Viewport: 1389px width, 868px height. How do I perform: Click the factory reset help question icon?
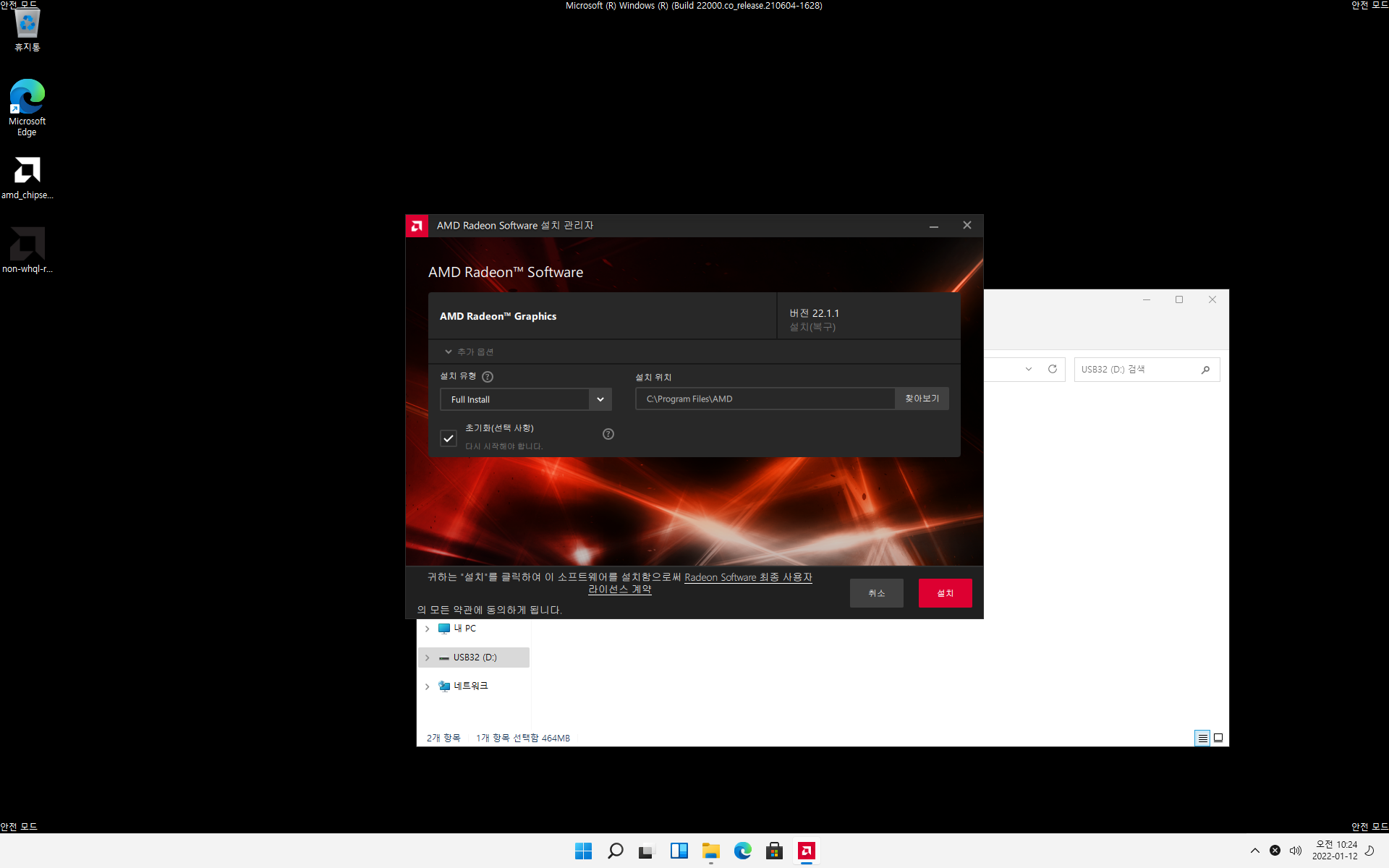608,434
